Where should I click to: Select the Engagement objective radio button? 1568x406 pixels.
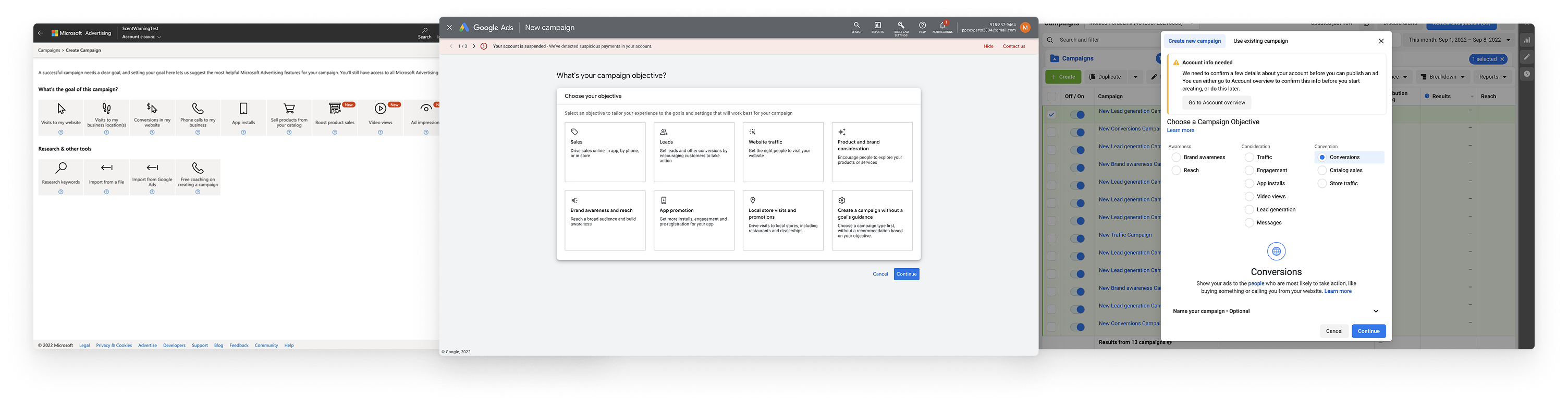(x=1249, y=171)
